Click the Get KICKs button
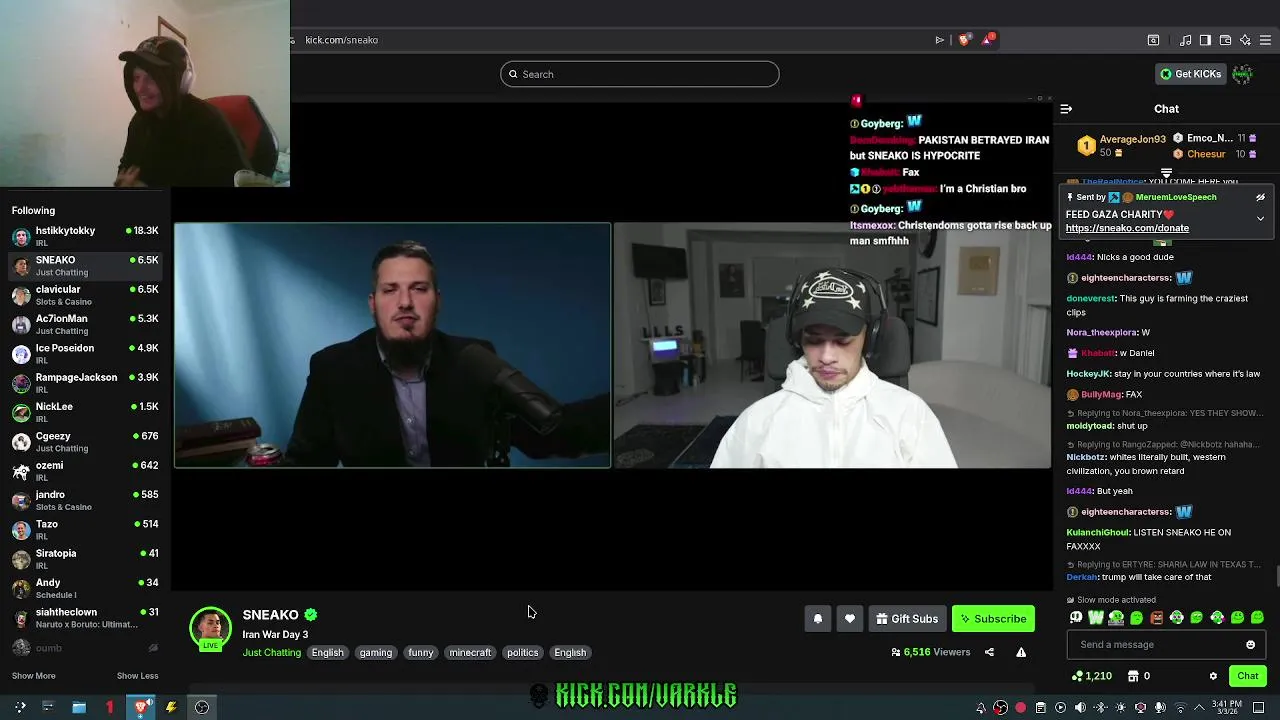The image size is (1280, 720). (1190, 74)
